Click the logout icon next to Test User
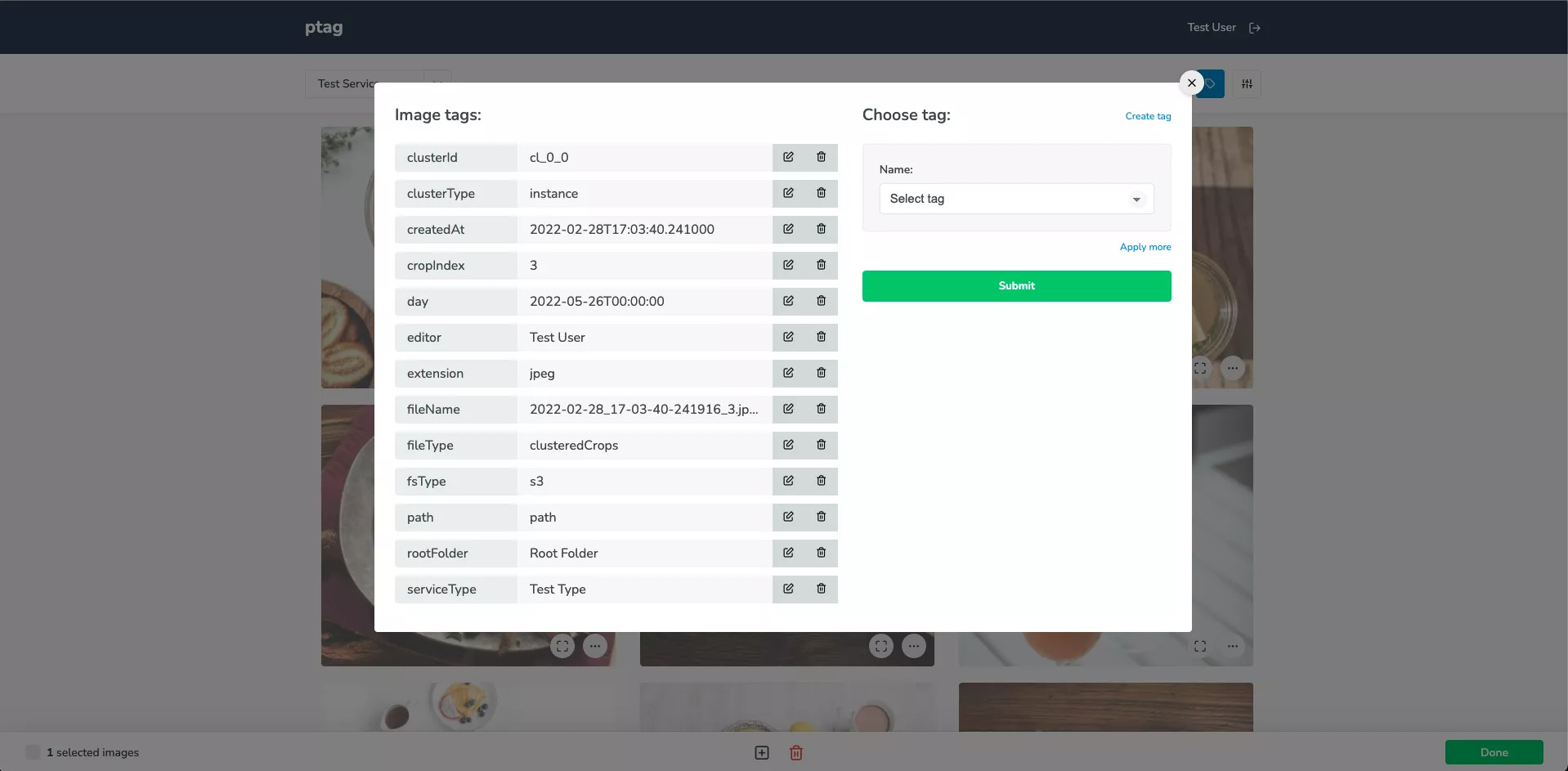Image resolution: width=1568 pixels, height=771 pixels. tap(1255, 28)
